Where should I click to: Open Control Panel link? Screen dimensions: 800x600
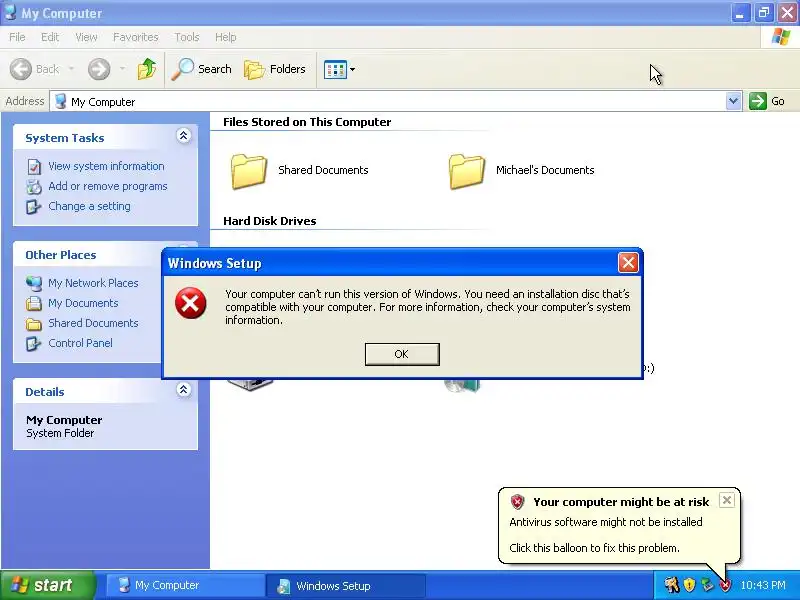tap(80, 343)
